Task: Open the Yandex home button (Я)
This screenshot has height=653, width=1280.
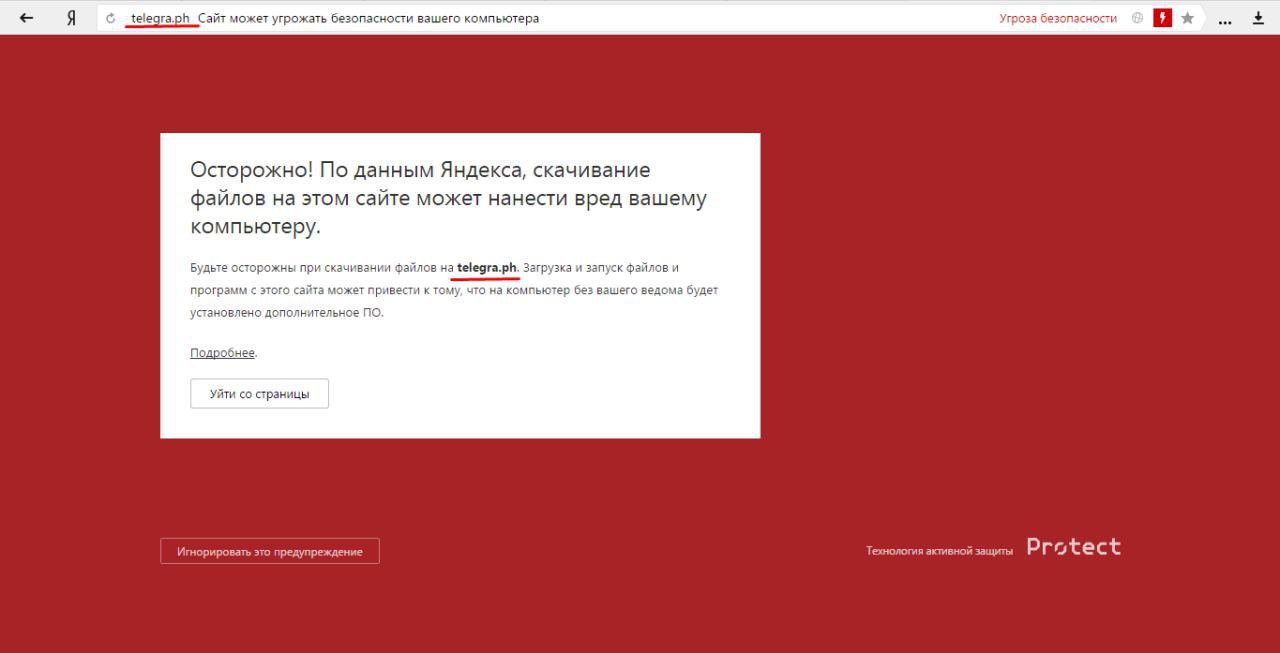Action: (72, 18)
